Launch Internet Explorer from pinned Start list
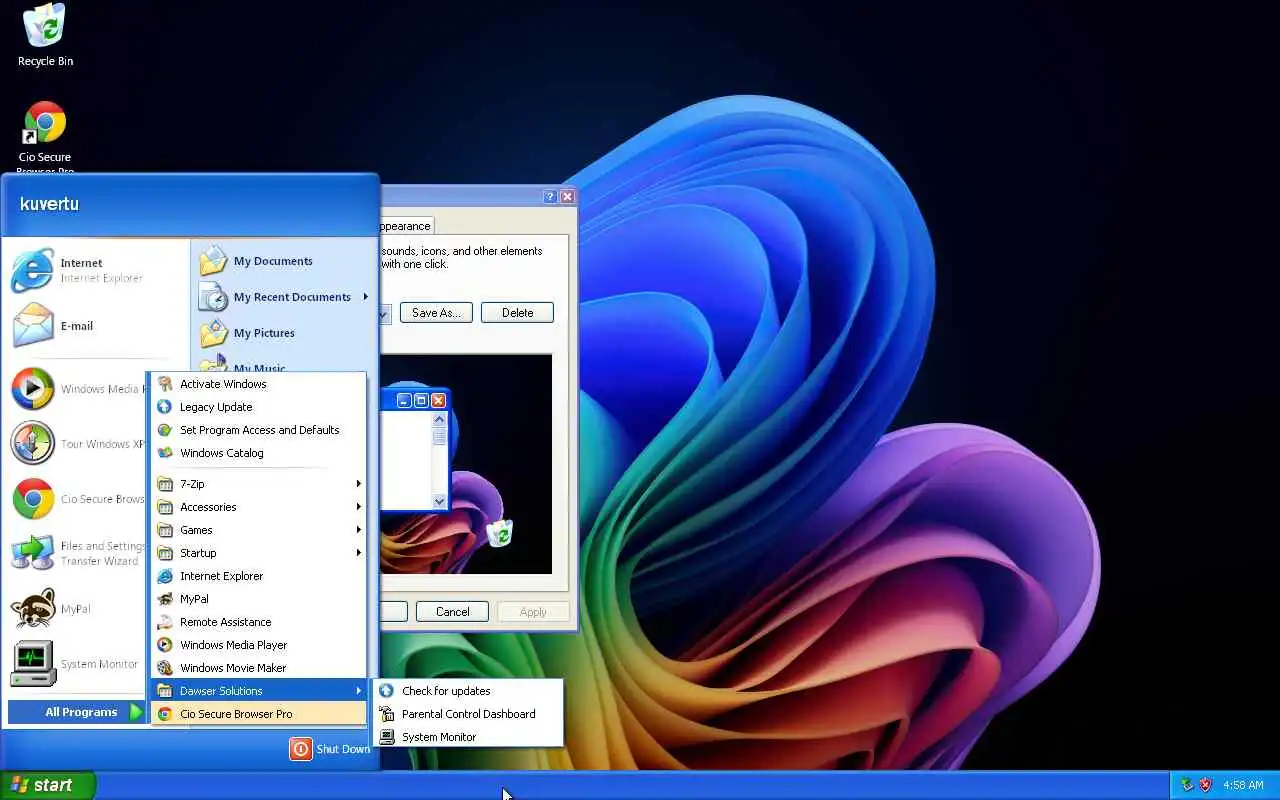Image resolution: width=1280 pixels, height=800 pixels. tap(32, 270)
